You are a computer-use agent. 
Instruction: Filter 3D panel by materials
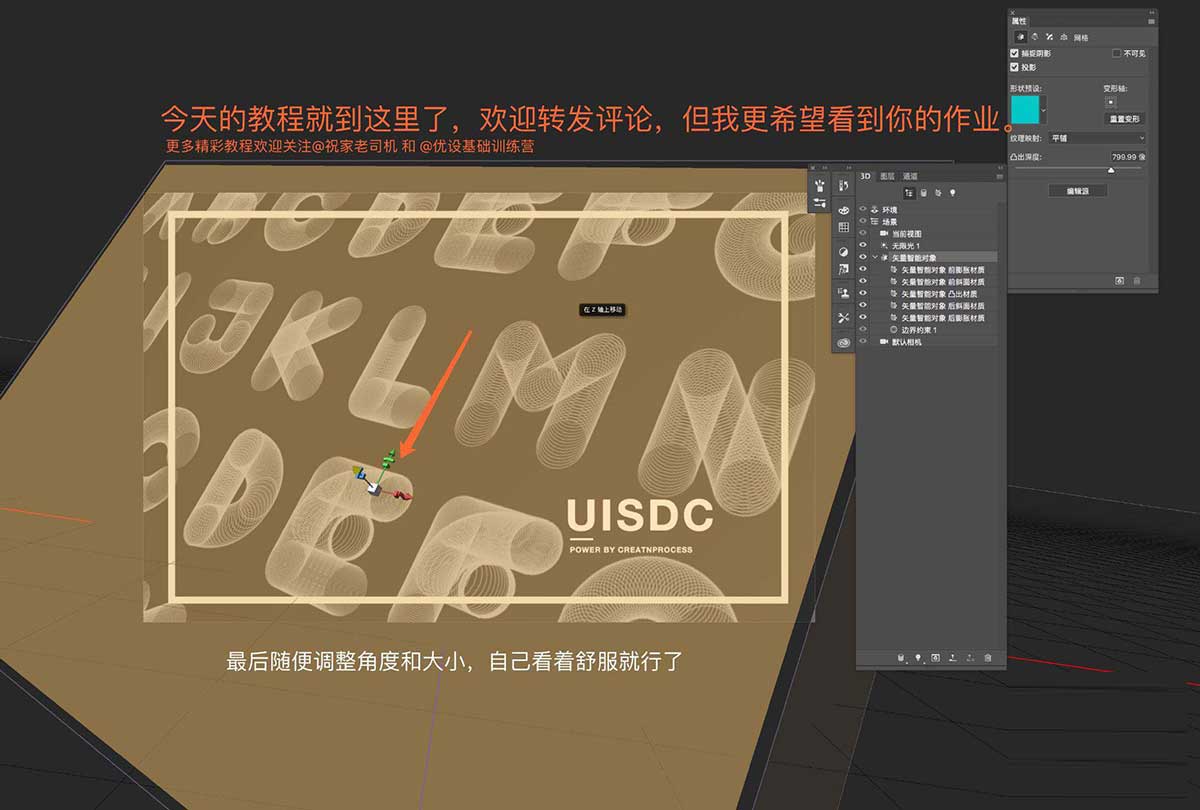938,192
